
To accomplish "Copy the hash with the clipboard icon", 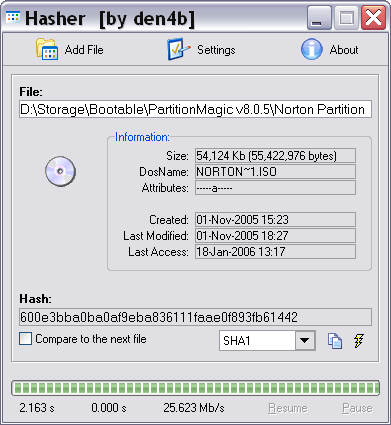I will click(x=335, y=341).
